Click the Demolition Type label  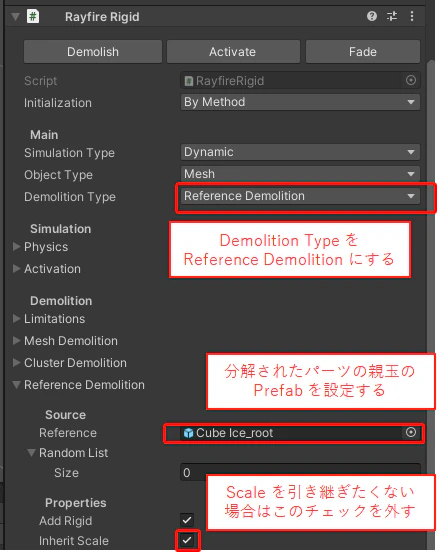pos(70,196)
